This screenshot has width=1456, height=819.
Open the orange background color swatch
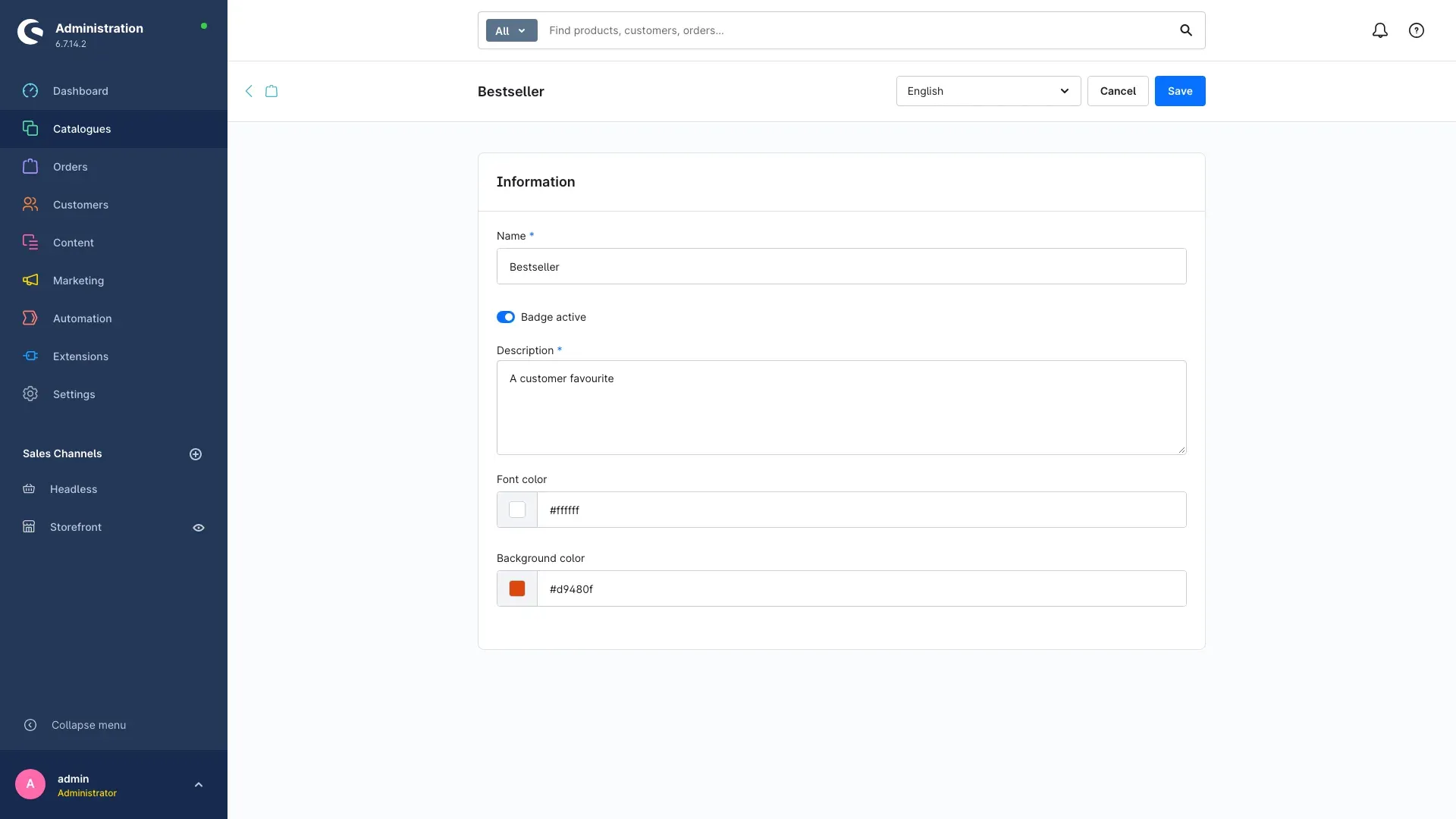pos(517,588)
